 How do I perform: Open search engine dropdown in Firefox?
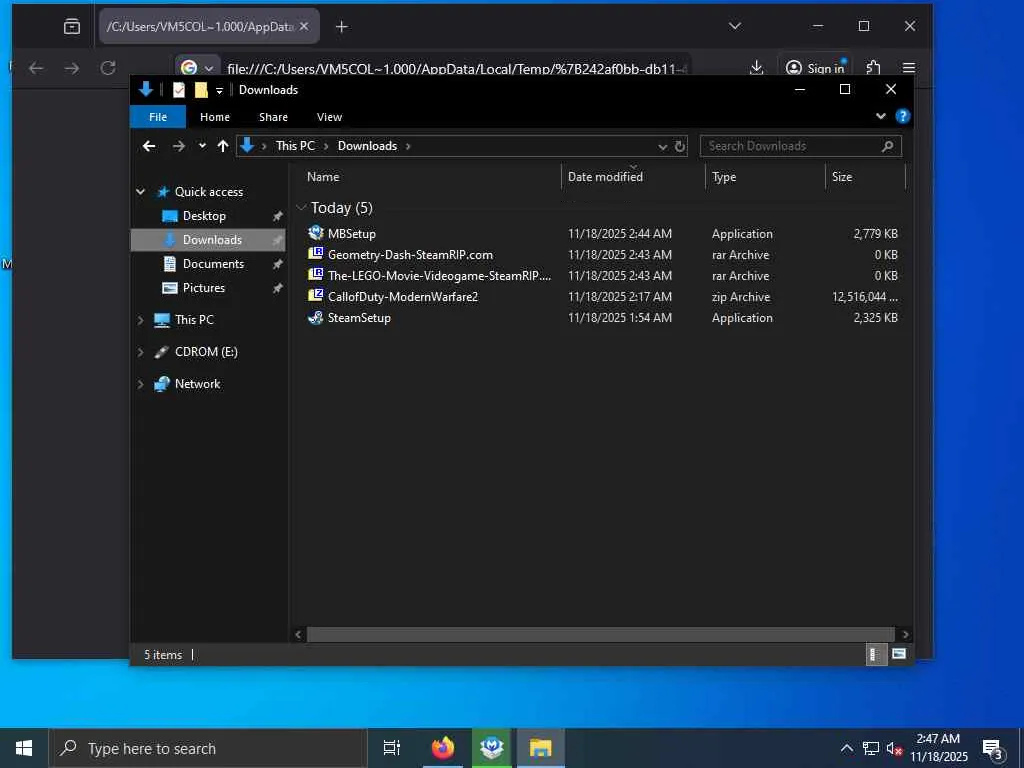pyautogui.click(x=208, y=68)
